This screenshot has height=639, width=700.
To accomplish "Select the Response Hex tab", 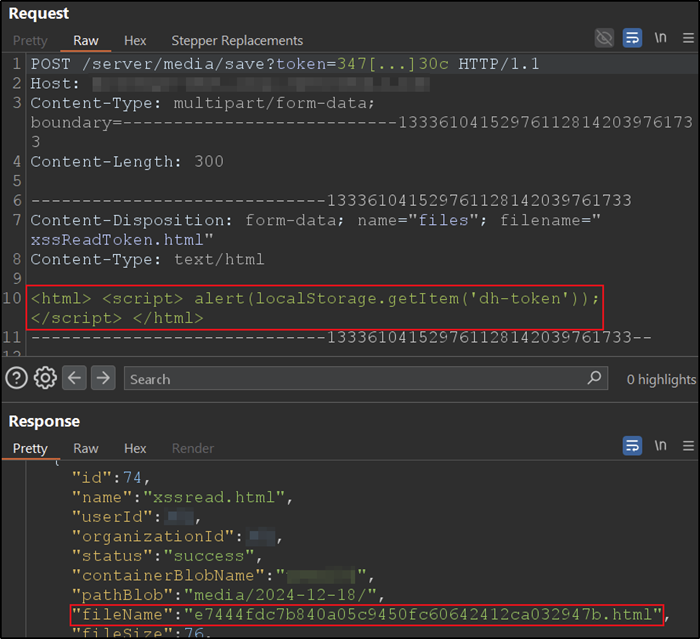I will click(135, 448).
